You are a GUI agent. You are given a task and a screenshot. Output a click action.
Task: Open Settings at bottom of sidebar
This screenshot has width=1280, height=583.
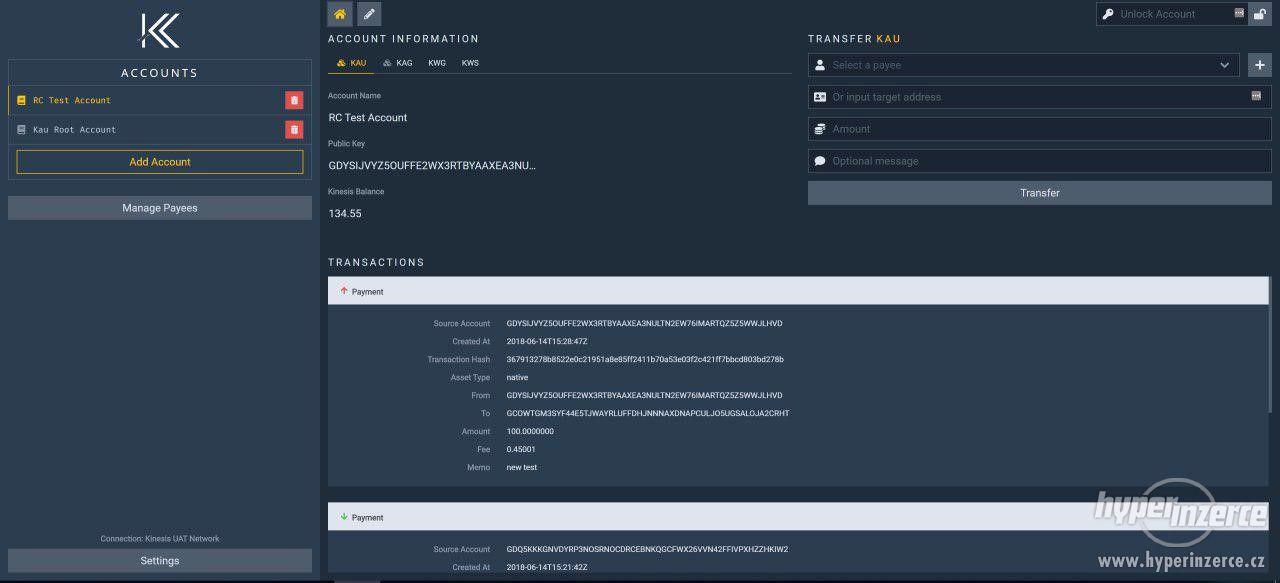point(160,561)
